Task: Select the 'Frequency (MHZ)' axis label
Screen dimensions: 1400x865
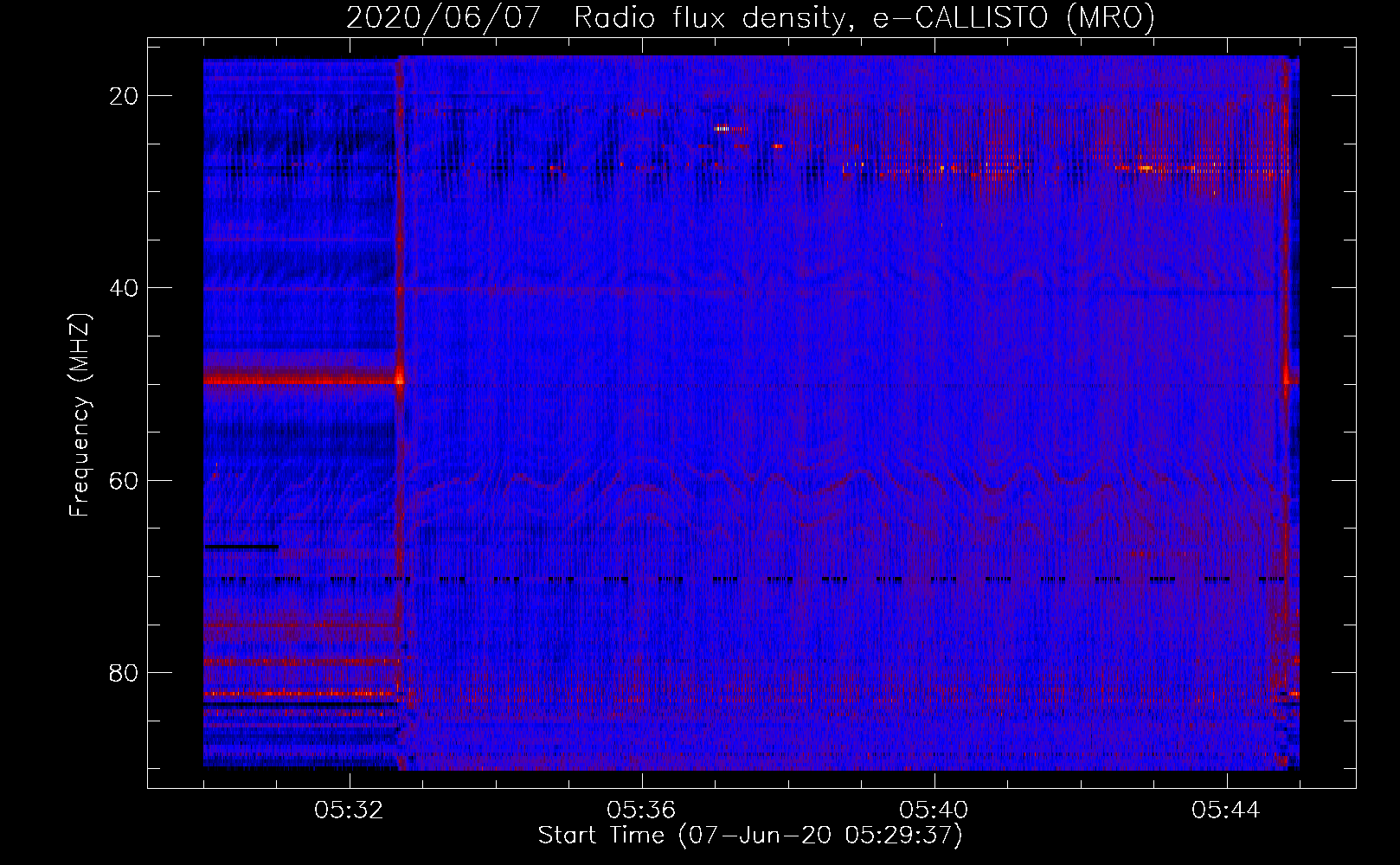Action: (80, 415)
